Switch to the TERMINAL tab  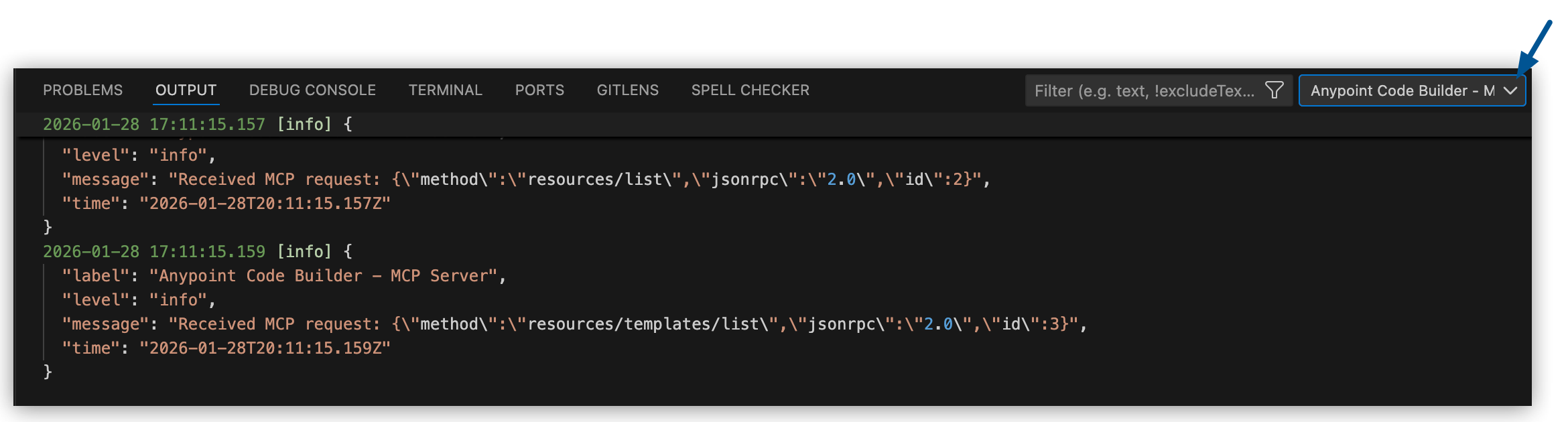[x=445, y=90]
